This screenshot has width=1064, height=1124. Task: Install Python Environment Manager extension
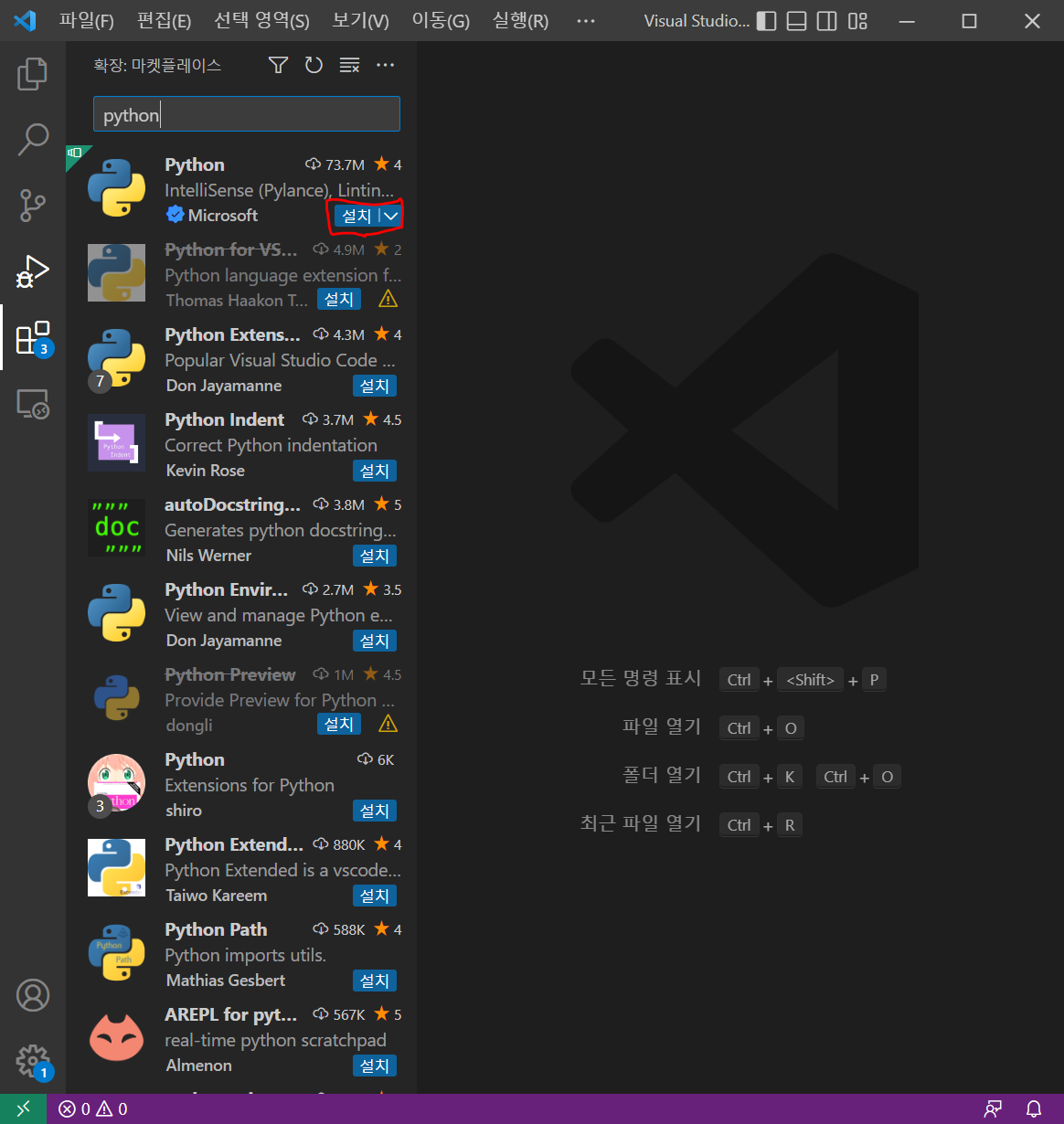(375, 641)
